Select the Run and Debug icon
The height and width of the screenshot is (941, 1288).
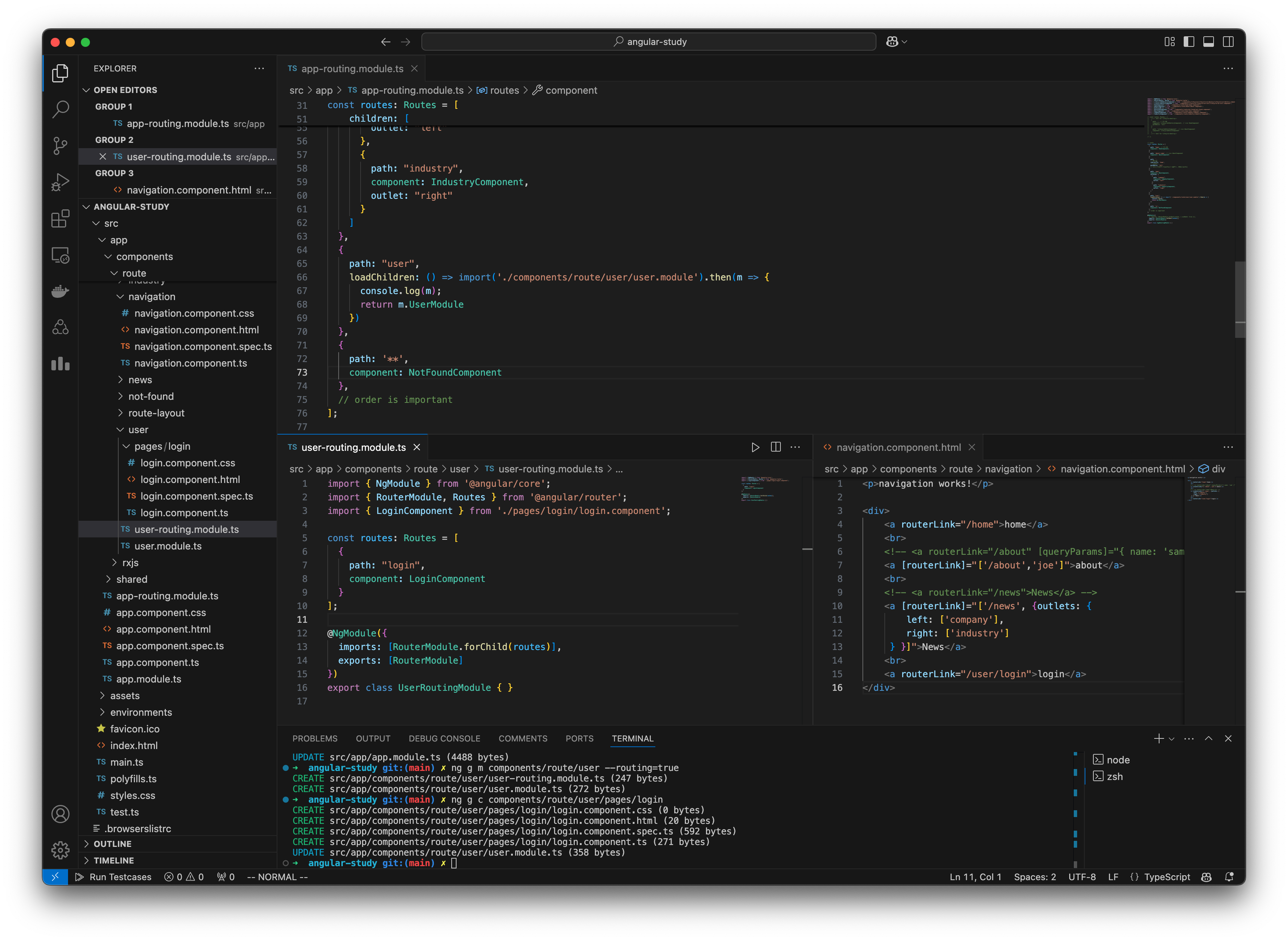coord(60,182)
